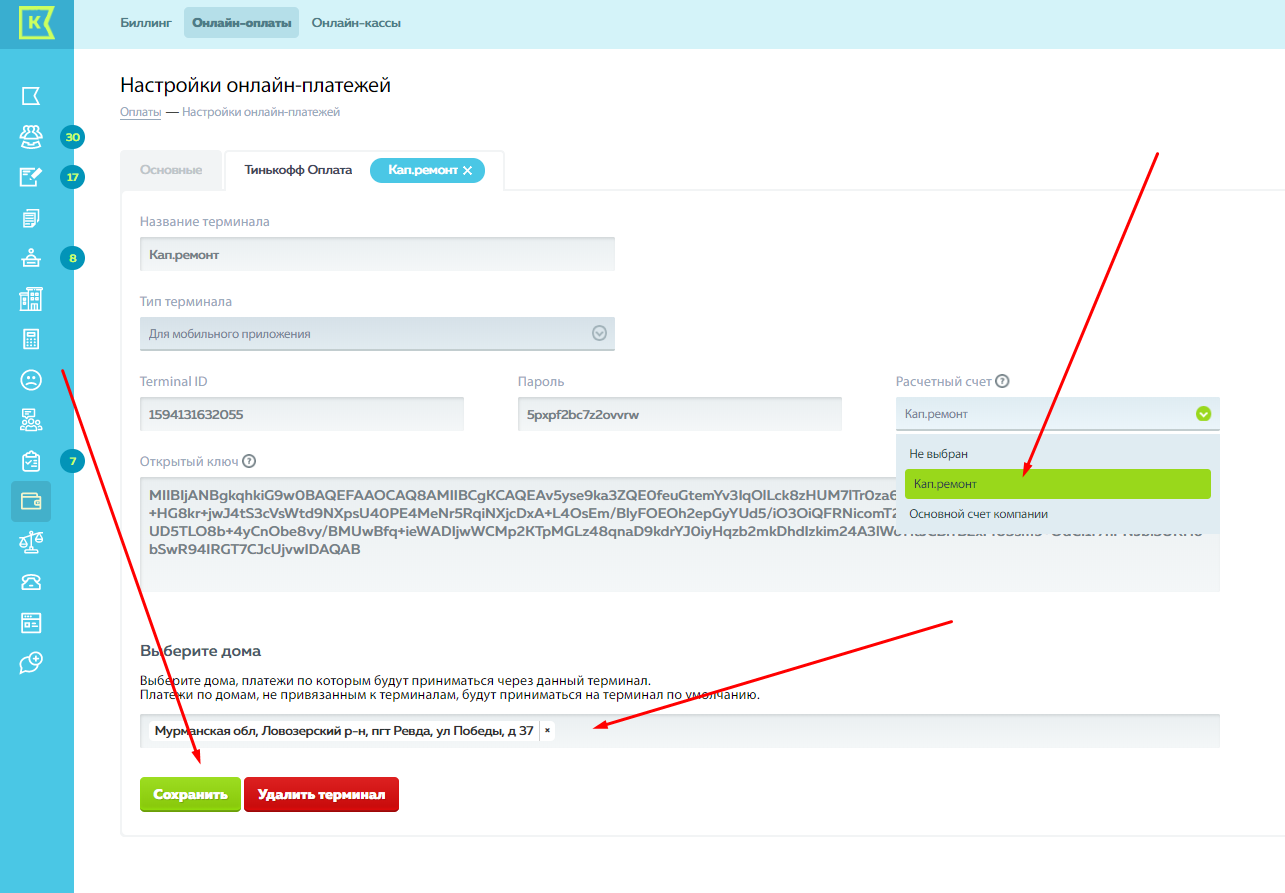1285x893 pixels.
Task: Click the Выберите дома heading
Action: pos(200,651)
